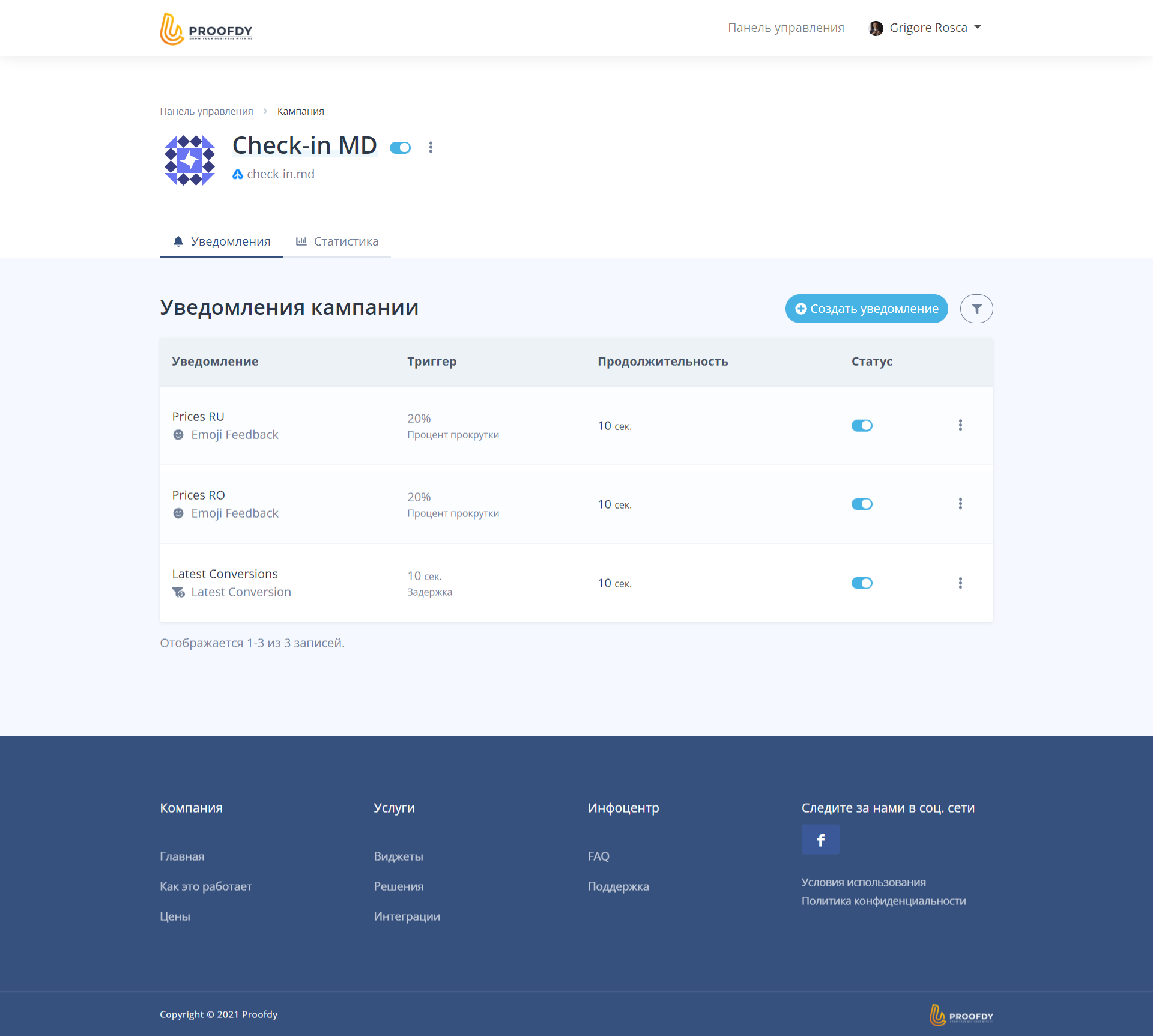The width and height of the screenshot is (1153, 1036).
Task: Click Панель управления breadcrumb link
Action: tap(206, 111)
